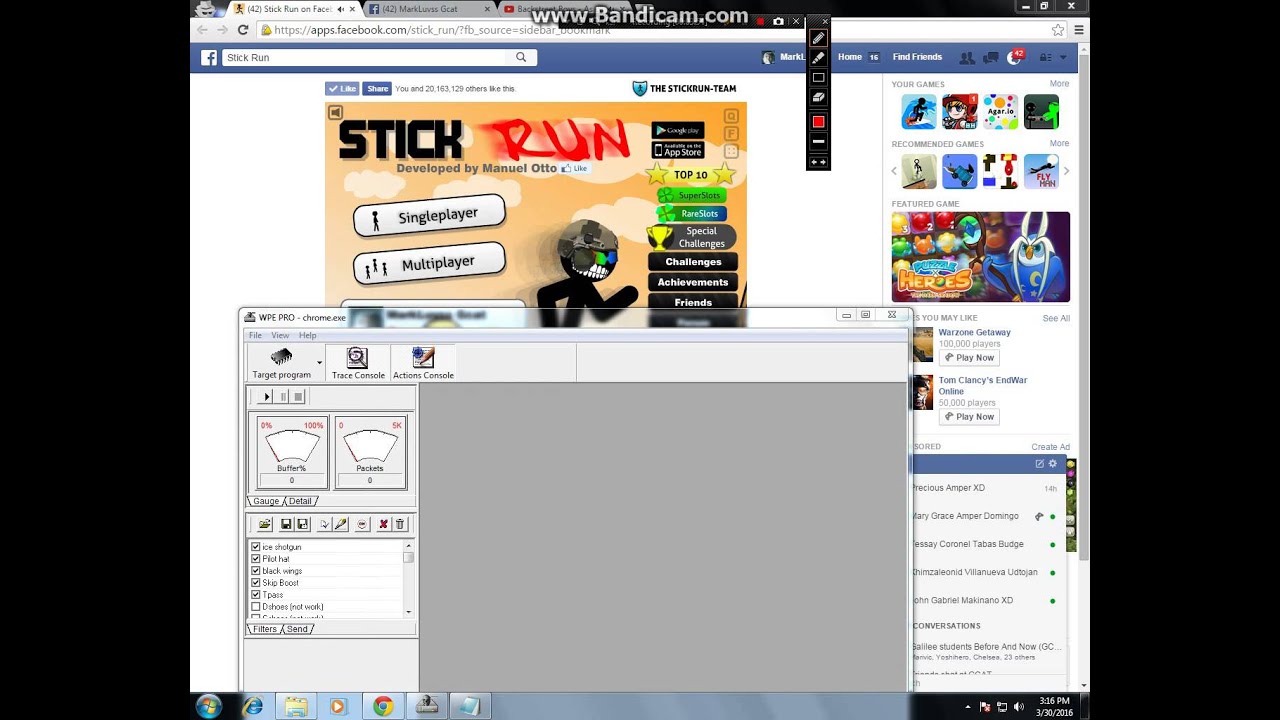
Task: Click Play Now for Warzone Getaway
Action: [969, 358]
